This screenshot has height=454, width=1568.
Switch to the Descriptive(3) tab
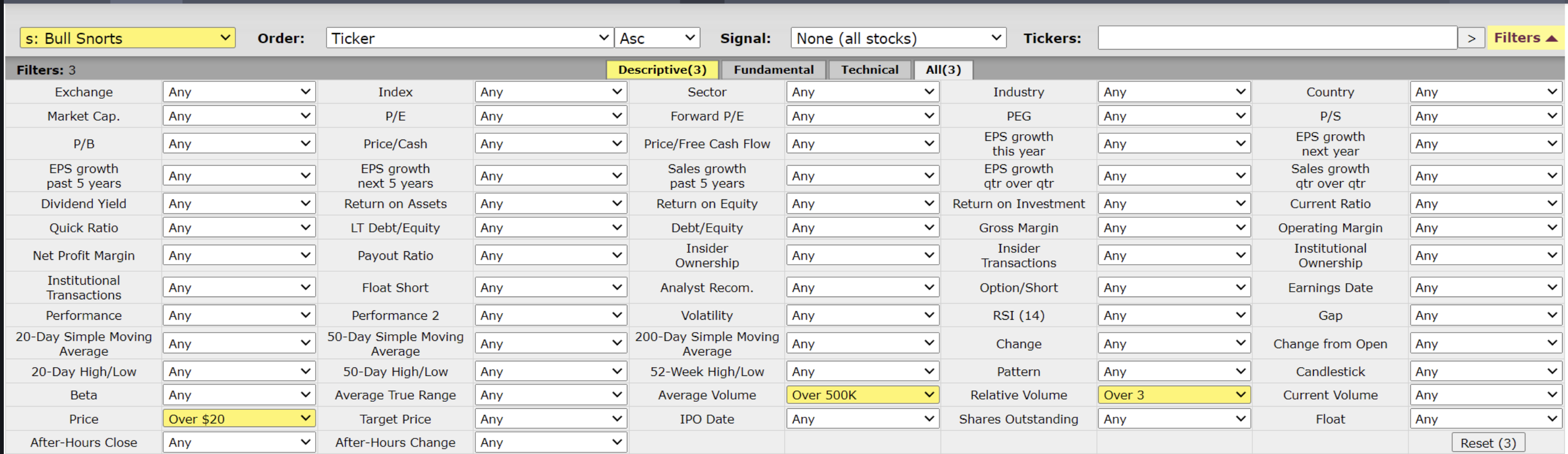click(x=662, y=70)
